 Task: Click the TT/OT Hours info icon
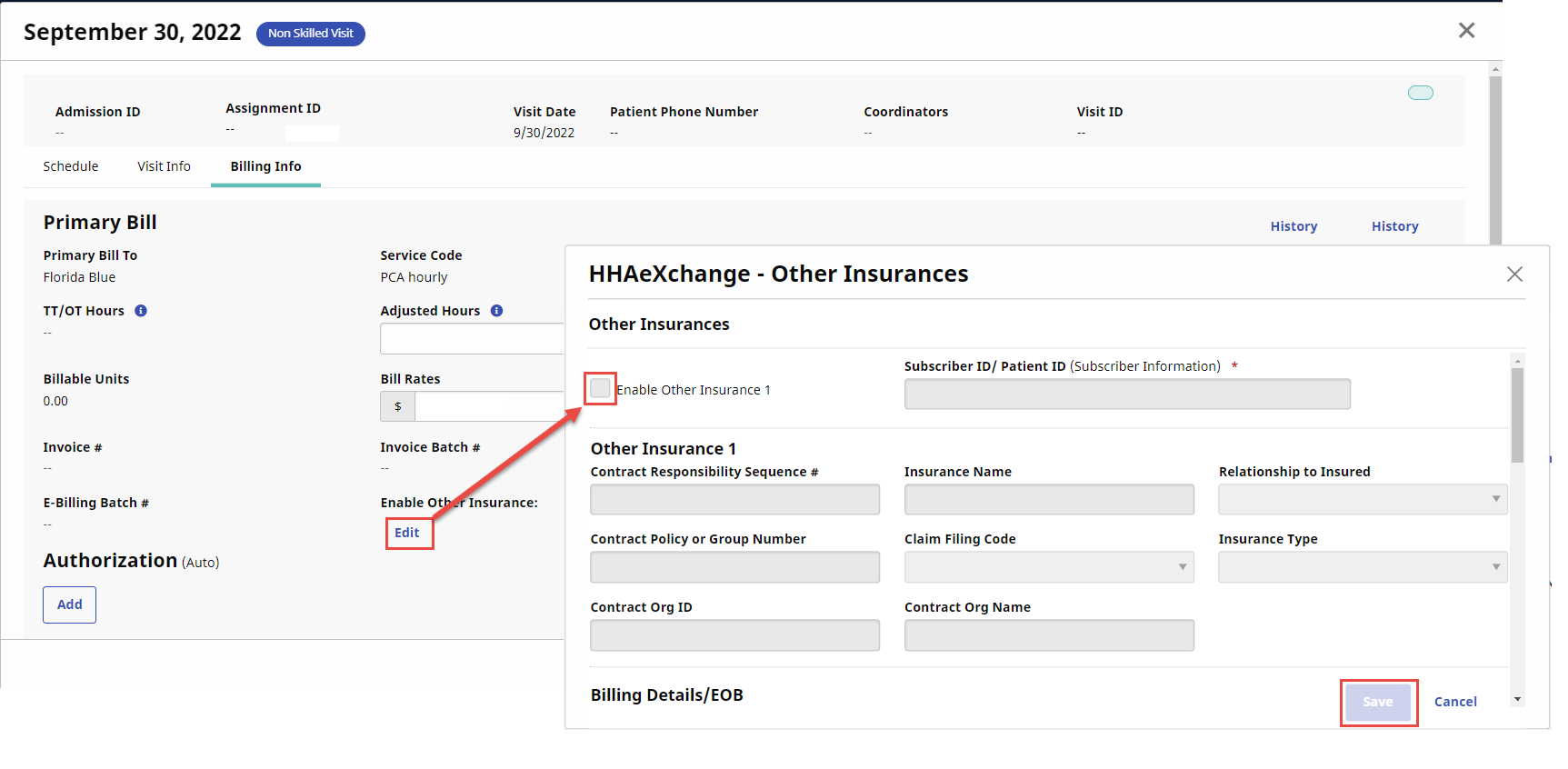(141, 311)
